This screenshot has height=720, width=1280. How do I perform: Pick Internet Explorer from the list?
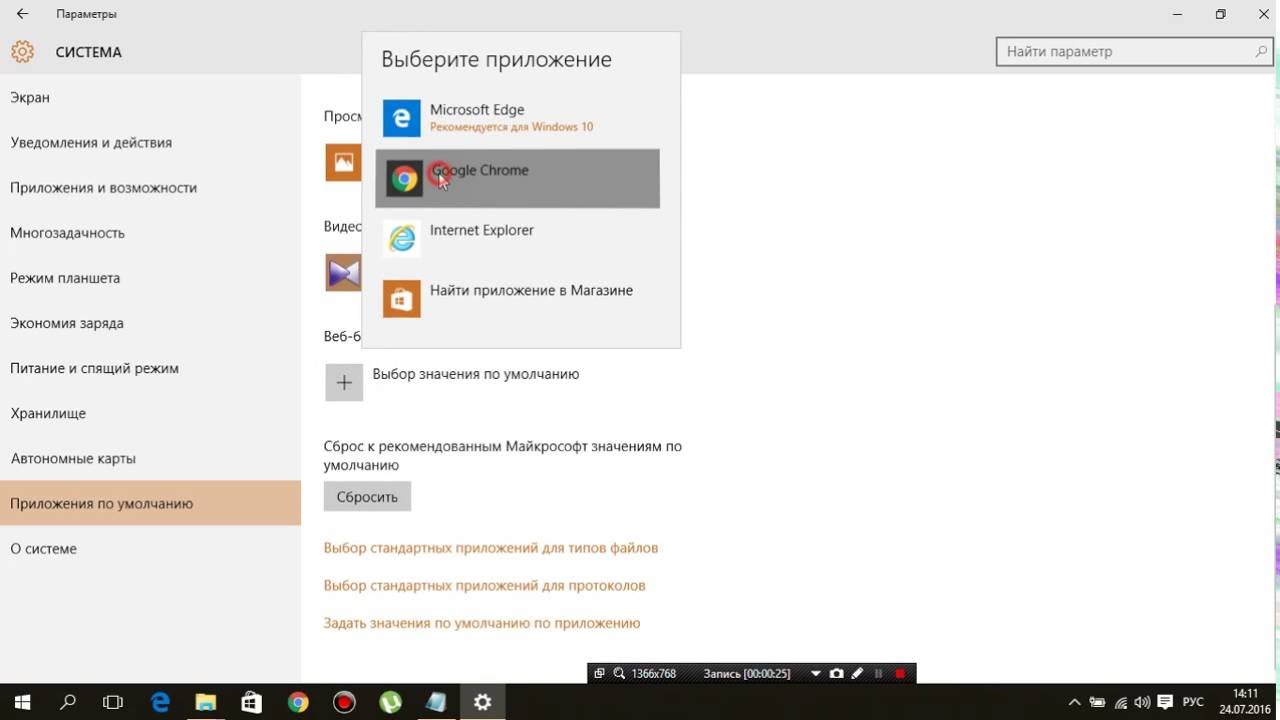click(517, 238)
